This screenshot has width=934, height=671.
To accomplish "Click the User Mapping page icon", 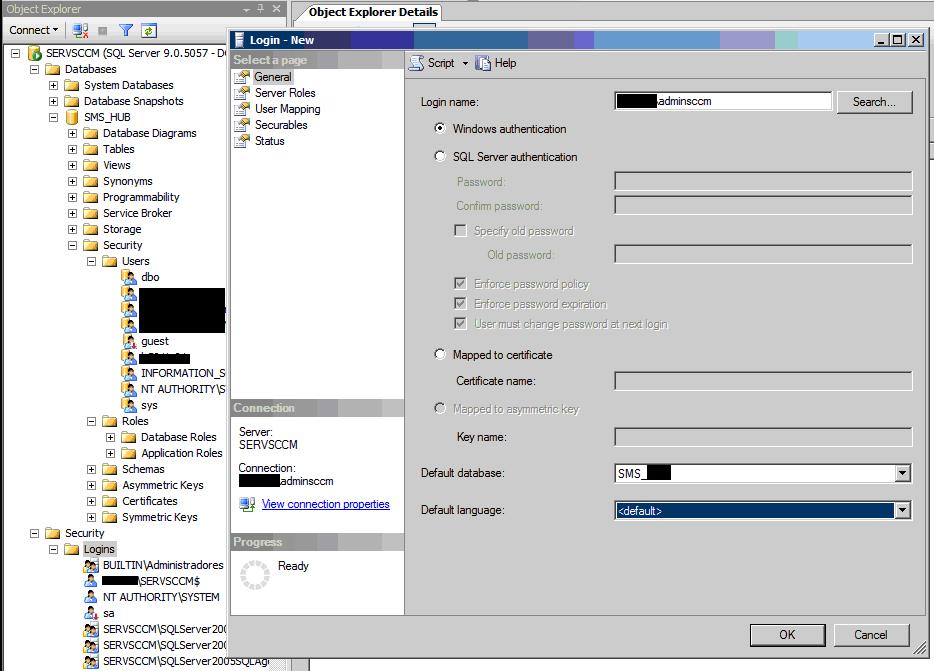I will [x=242, y=109].
